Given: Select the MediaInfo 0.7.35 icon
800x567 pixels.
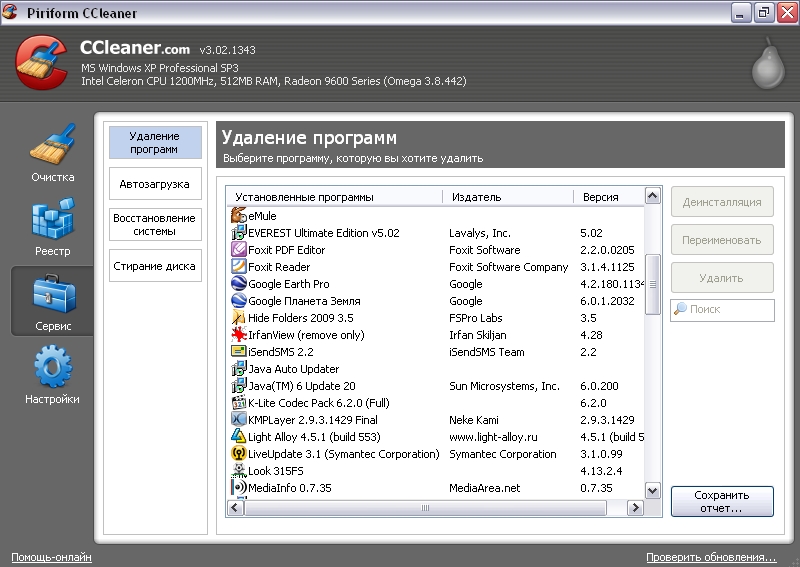Looking at the screenshot, I should click(238, 487).
